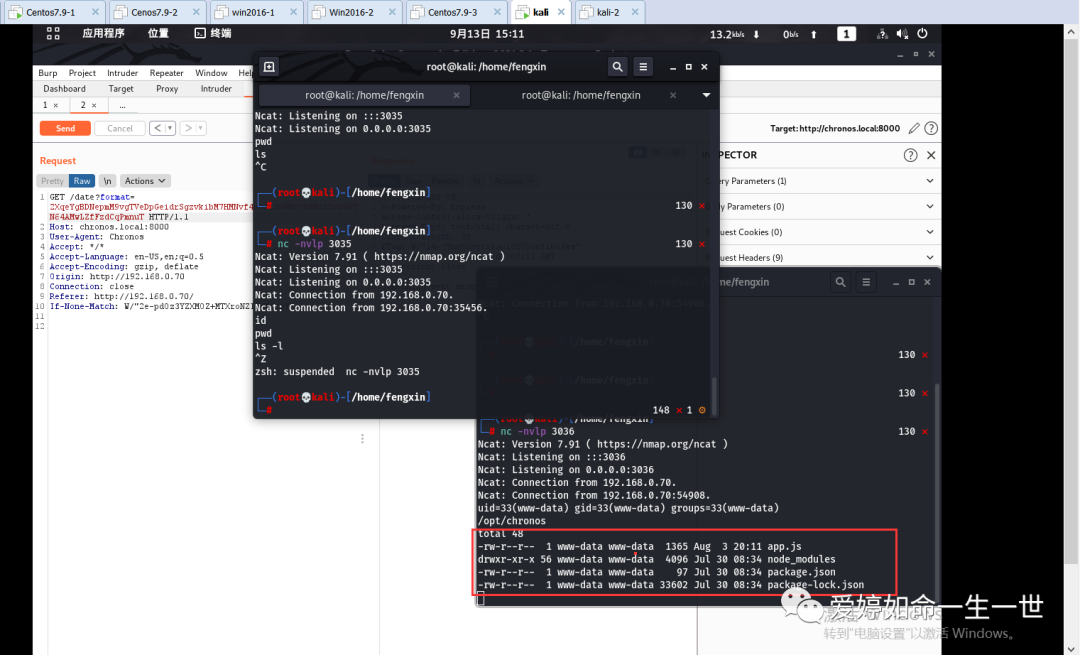The height and width of the screenshot is (655, 1080).
Task: Open the 应用程序 menu
Action: [103, 33]
